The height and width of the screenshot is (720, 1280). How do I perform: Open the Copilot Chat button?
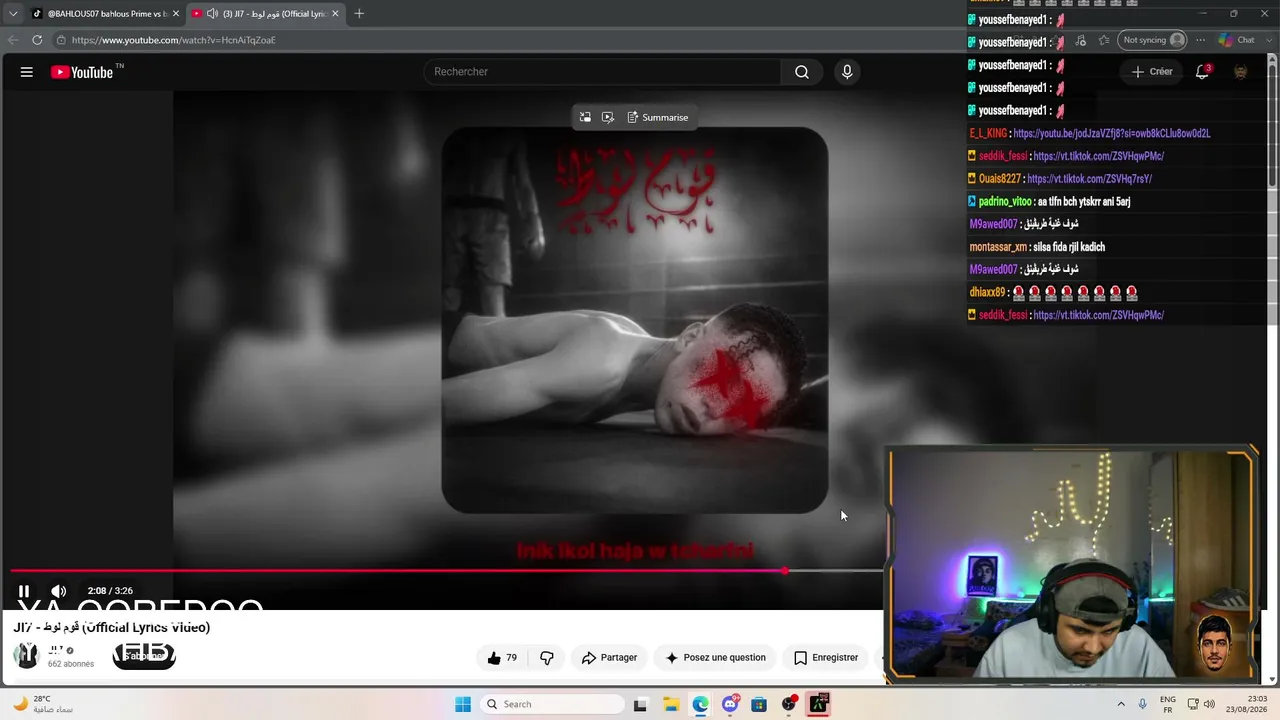pyautogui.click(x=1237, y=40)
